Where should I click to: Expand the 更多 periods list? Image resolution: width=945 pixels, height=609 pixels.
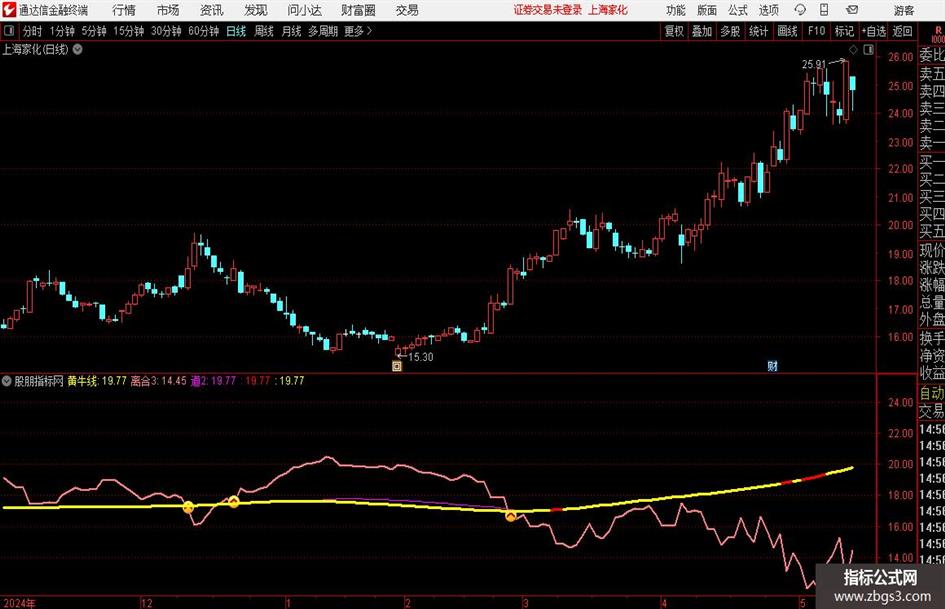(x=358, y=31)
